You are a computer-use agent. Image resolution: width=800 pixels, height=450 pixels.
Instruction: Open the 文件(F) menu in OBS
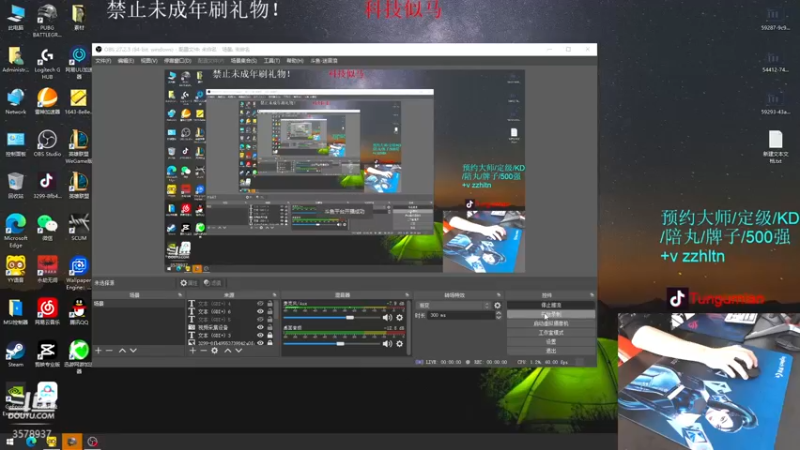104,61
